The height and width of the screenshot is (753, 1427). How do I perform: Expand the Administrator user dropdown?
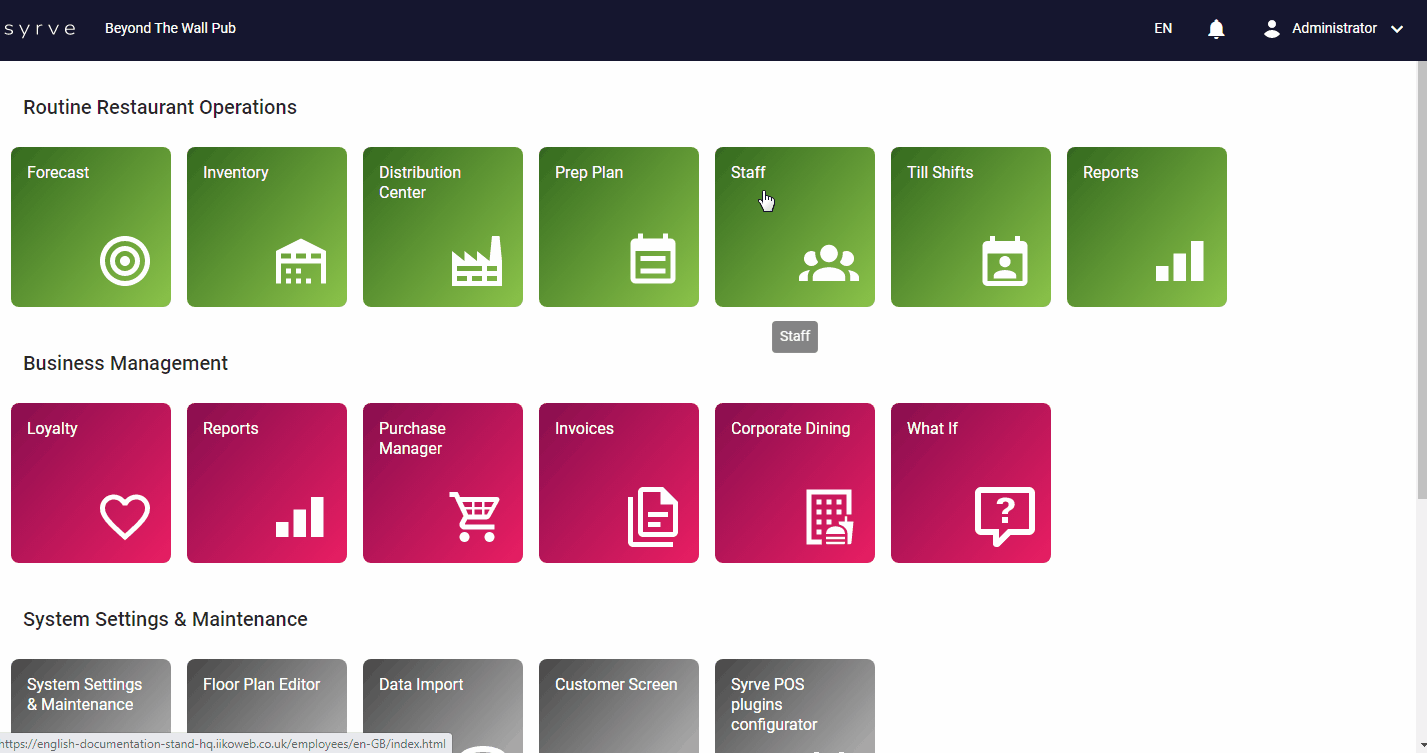[x=1334, y=29]
